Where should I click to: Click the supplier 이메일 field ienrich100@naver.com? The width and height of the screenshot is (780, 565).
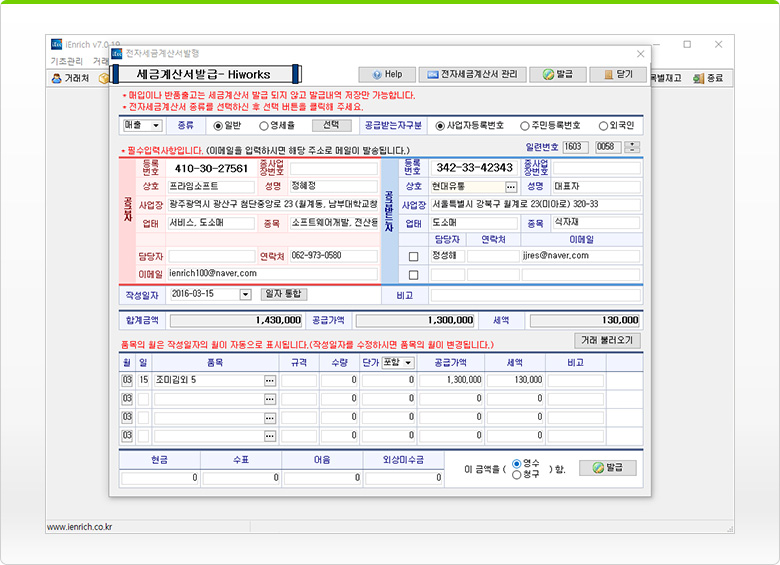273,274
